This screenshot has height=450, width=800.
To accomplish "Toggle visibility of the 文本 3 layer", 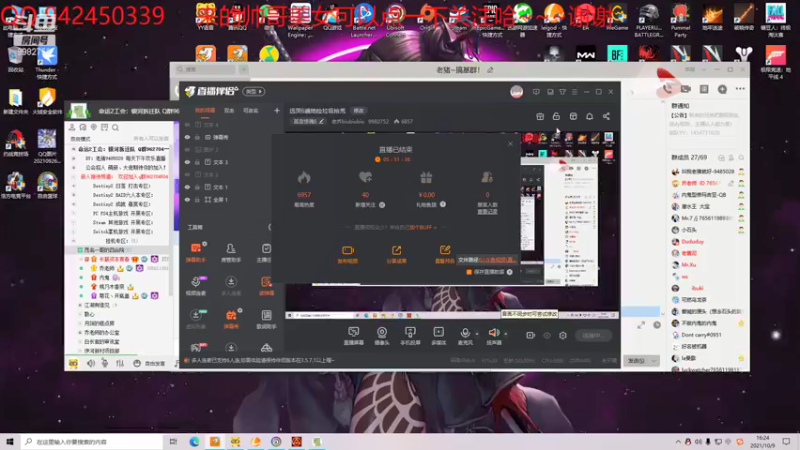I will (x=187, y=162).
